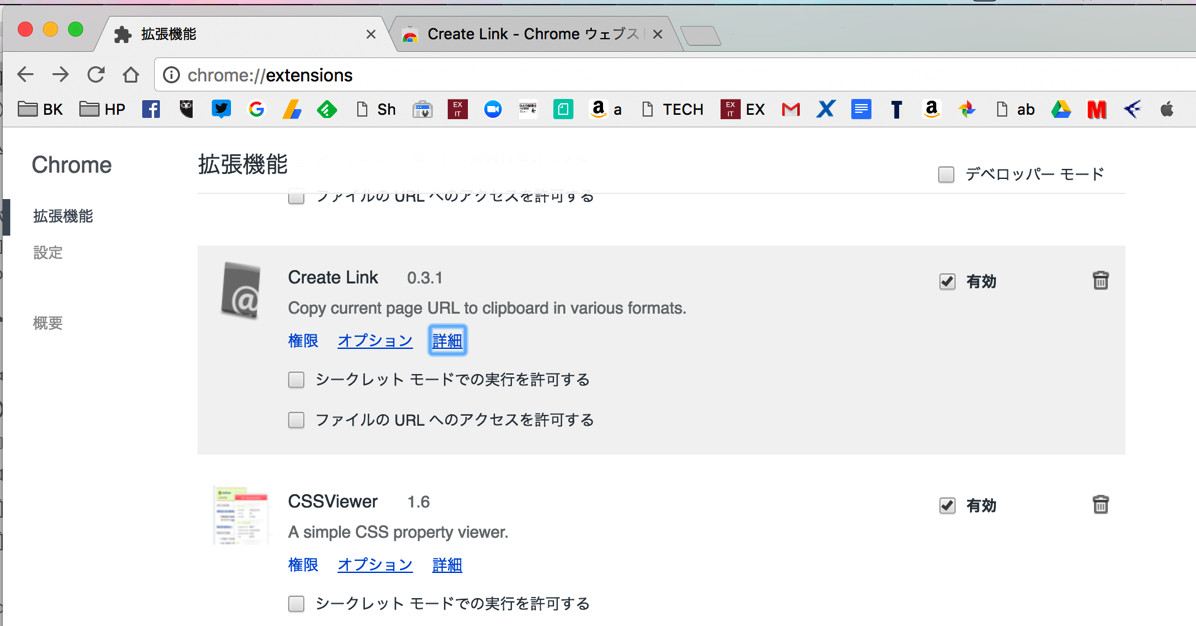Remove CSSViewer with trash icon

(x=1100, y=505)
